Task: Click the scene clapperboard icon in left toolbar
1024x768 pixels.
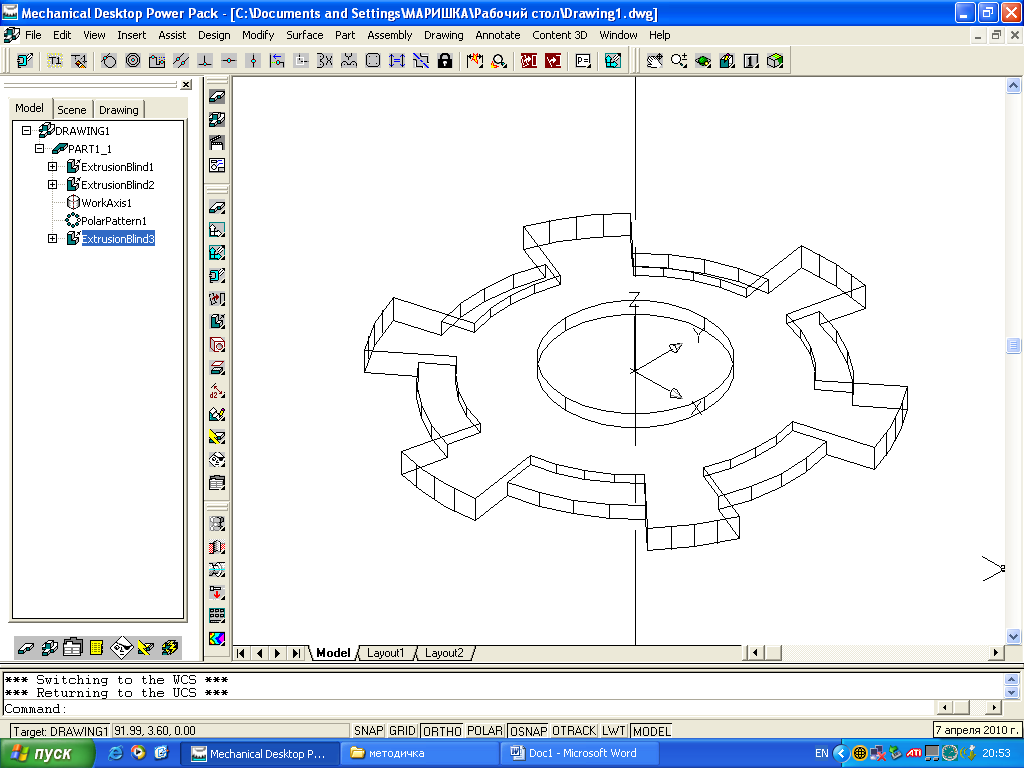Action: [x=217, y=142]
